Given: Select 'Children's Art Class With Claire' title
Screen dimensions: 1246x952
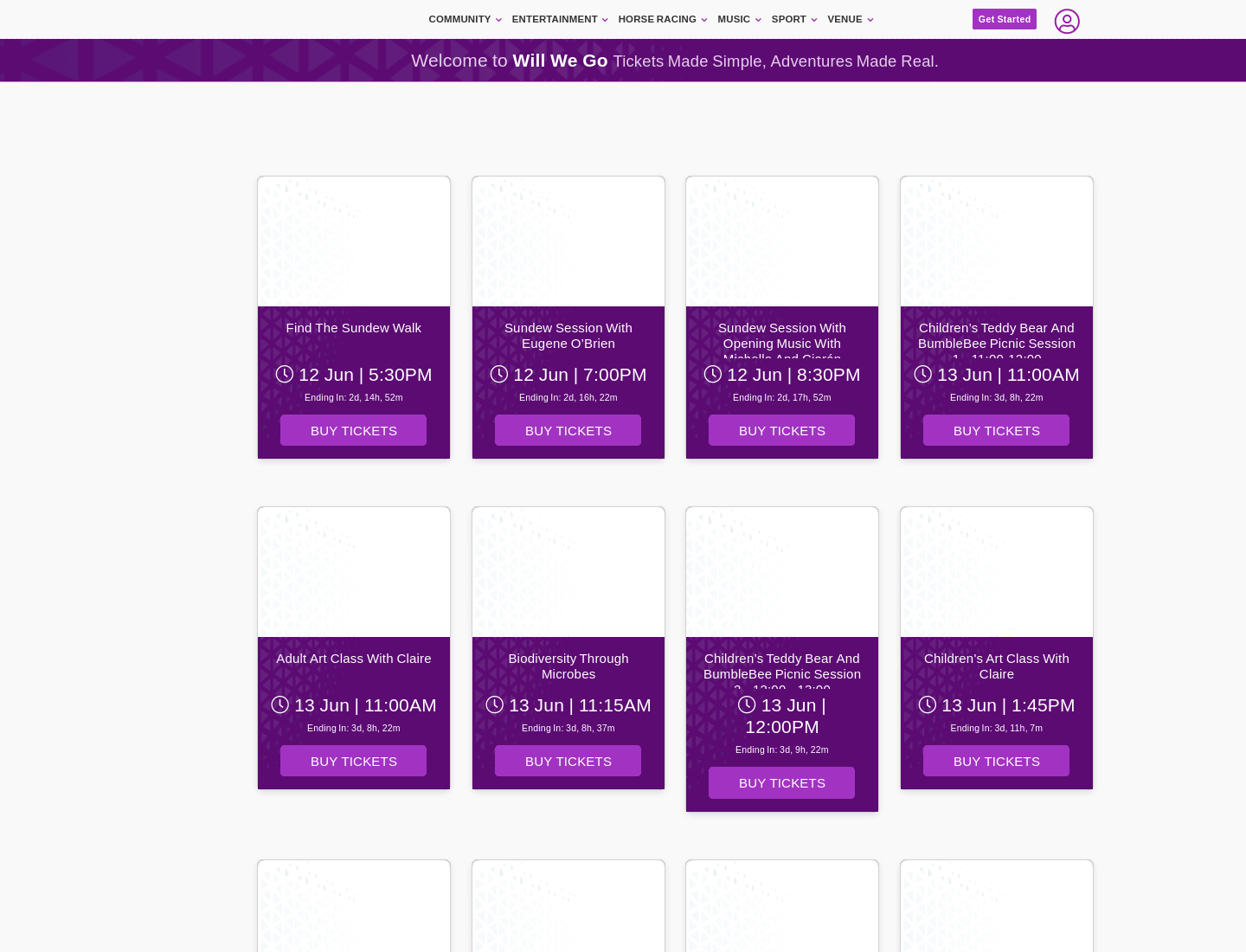Looking at the screenshot, I should pos(997,666).
